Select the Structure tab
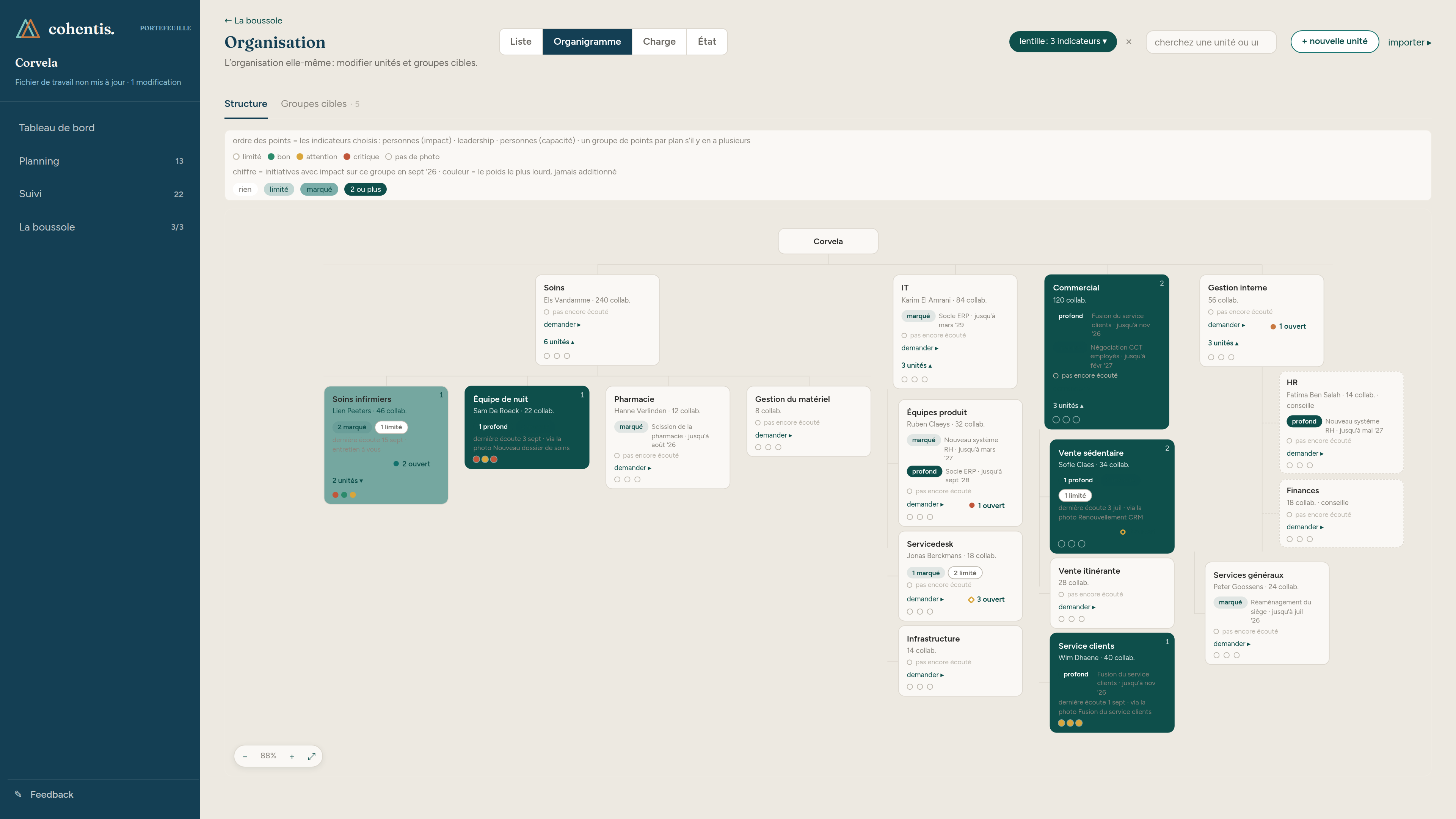Viewport: 1456px width, 819px height. click(246, 104)
